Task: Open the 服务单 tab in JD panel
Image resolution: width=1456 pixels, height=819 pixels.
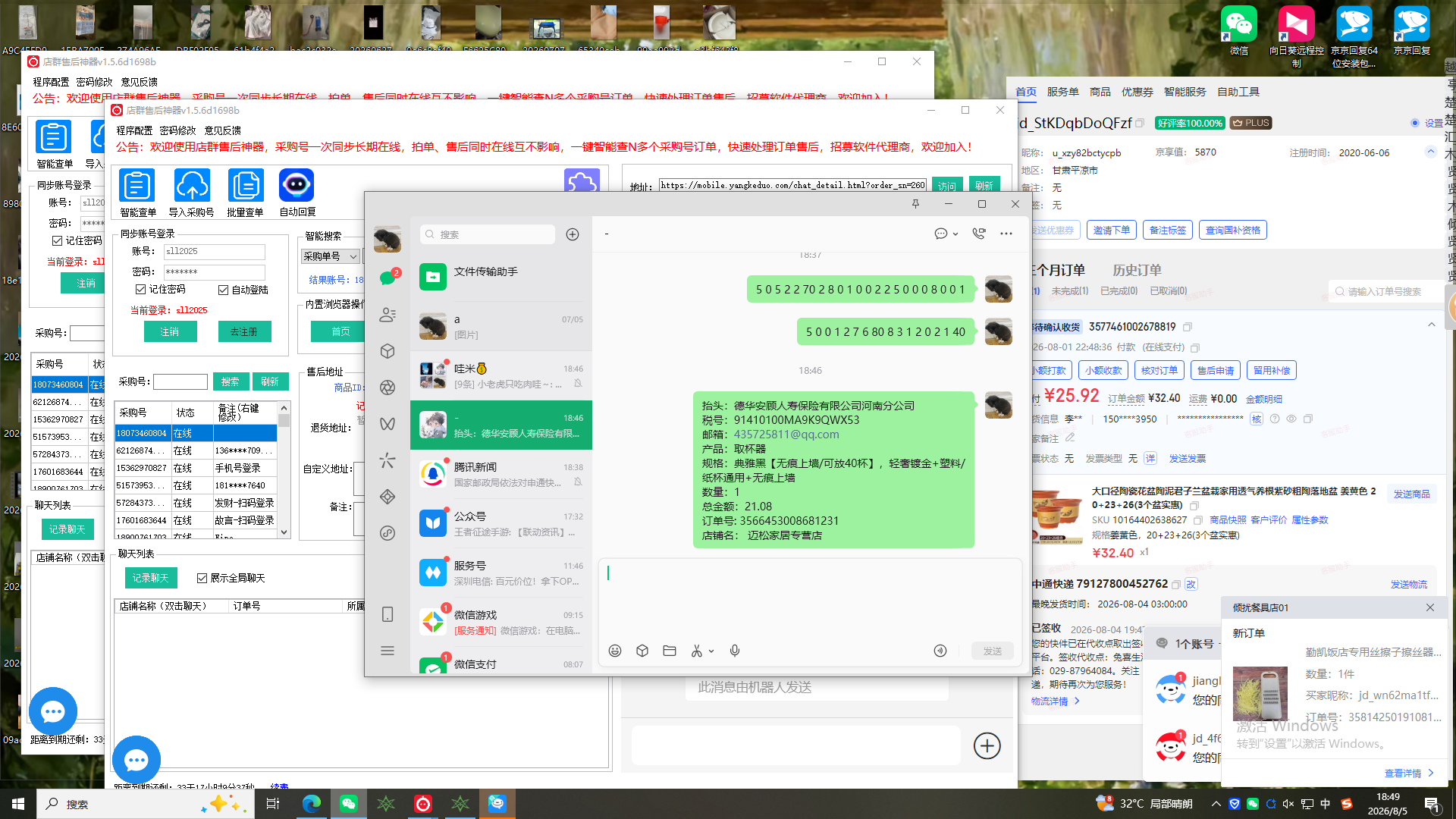Action: tap(1062, 92)
